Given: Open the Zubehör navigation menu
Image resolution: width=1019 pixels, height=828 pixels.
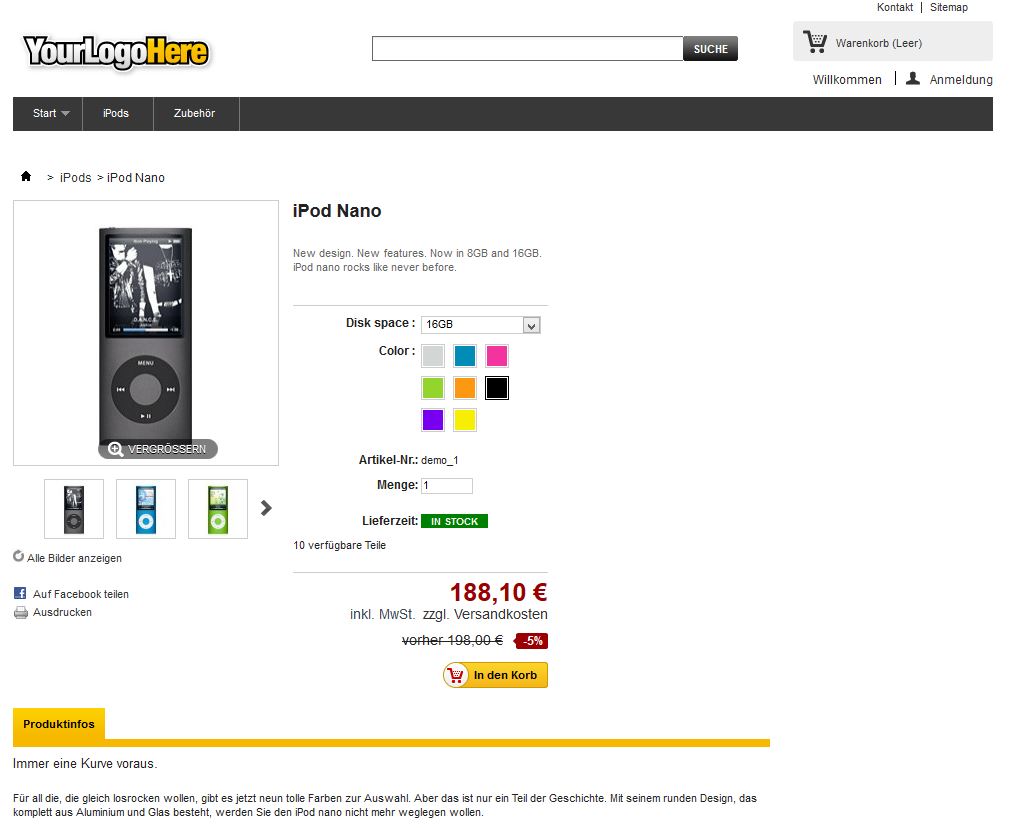Looking at the screenshot, I should pos(195,113).
